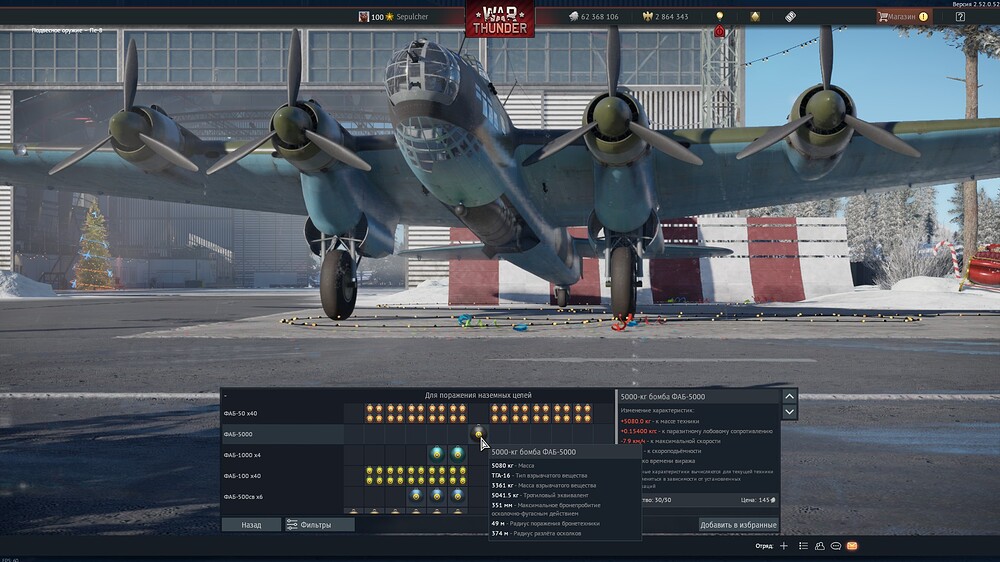
Task: Add a squad member with the plus icon
Action: tap(784, 546)
